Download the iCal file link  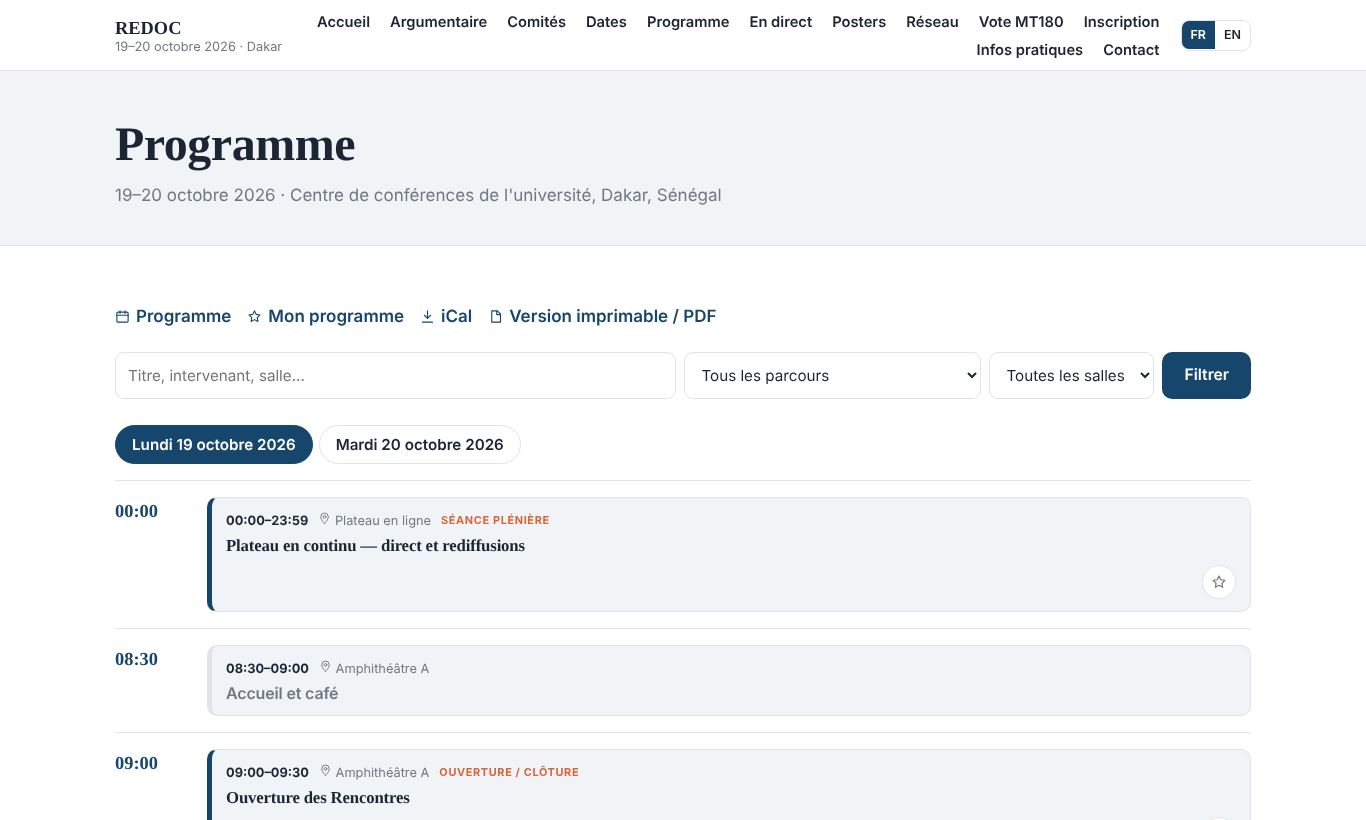click(x=446, y=317)
